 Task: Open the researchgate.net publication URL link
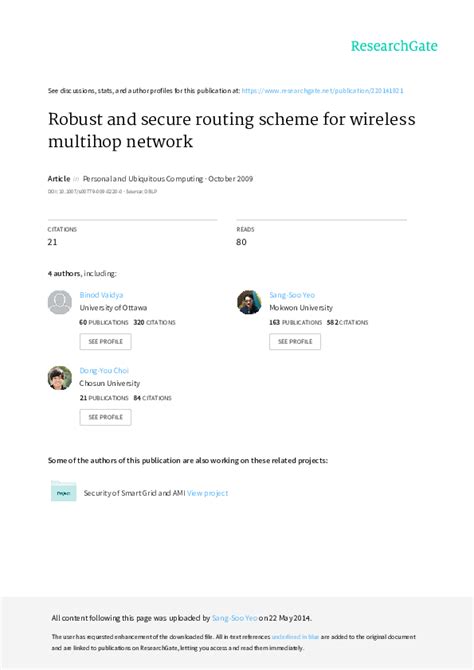click(x=322, y=91)
